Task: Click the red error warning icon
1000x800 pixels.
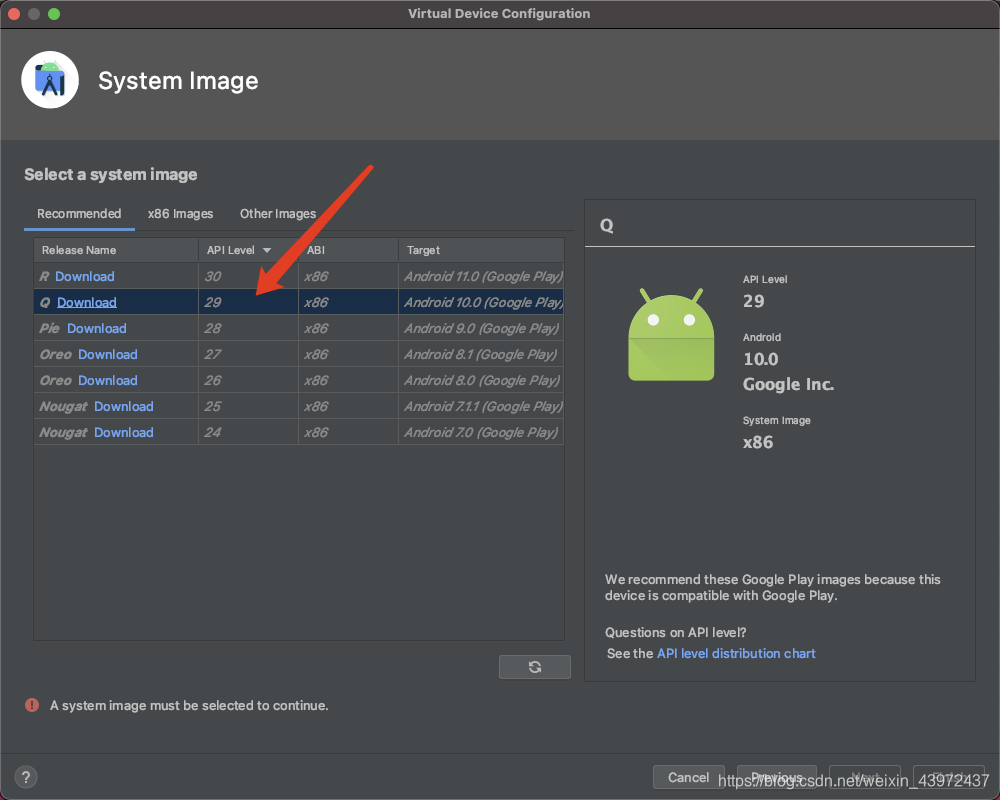Action: point(32,705)
